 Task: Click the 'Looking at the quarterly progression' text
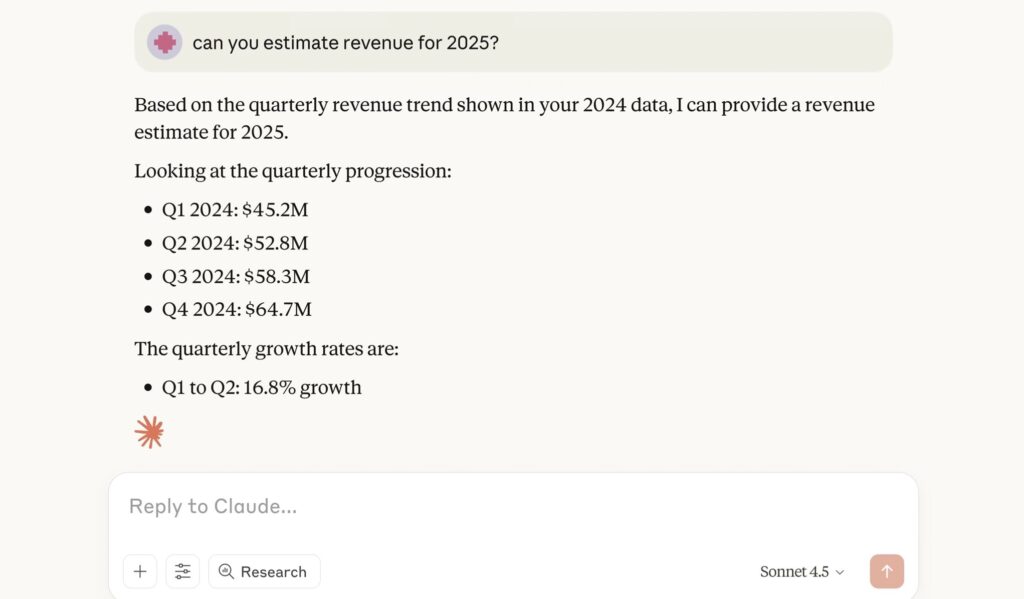[x=293, y=171]
